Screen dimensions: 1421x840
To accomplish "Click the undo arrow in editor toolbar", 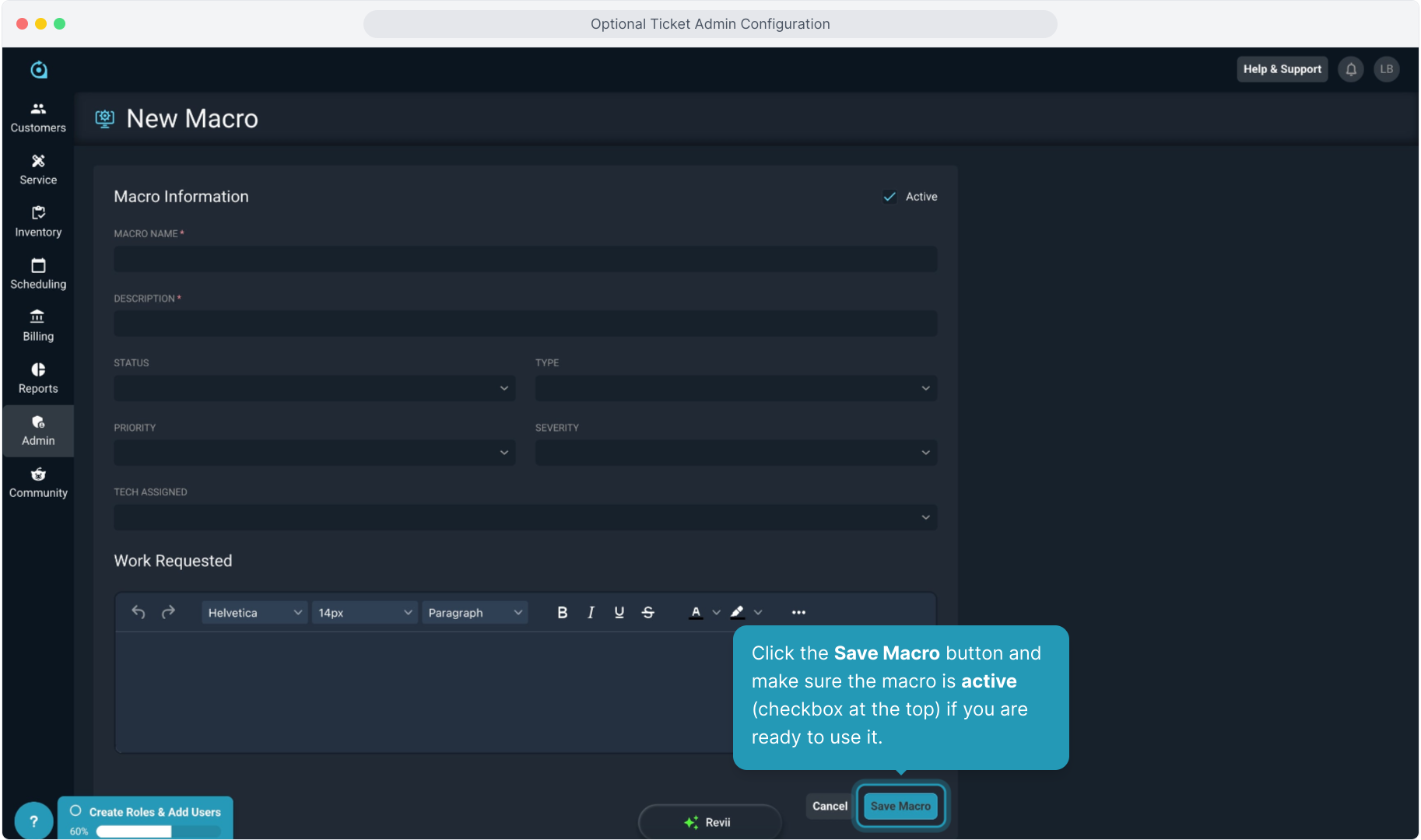I will pyautogui.click(x=139, y=612).
